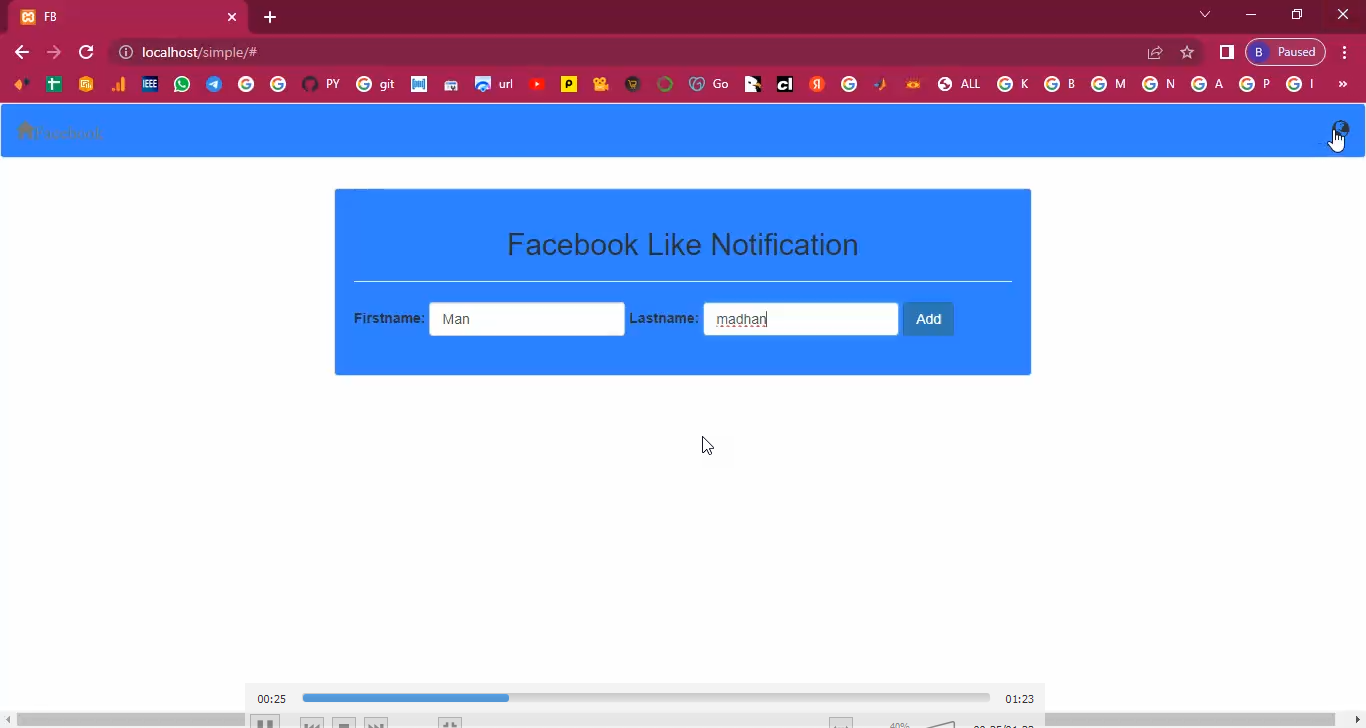Open the Go bookmark

pyautogui.click(x=710, y=84)
